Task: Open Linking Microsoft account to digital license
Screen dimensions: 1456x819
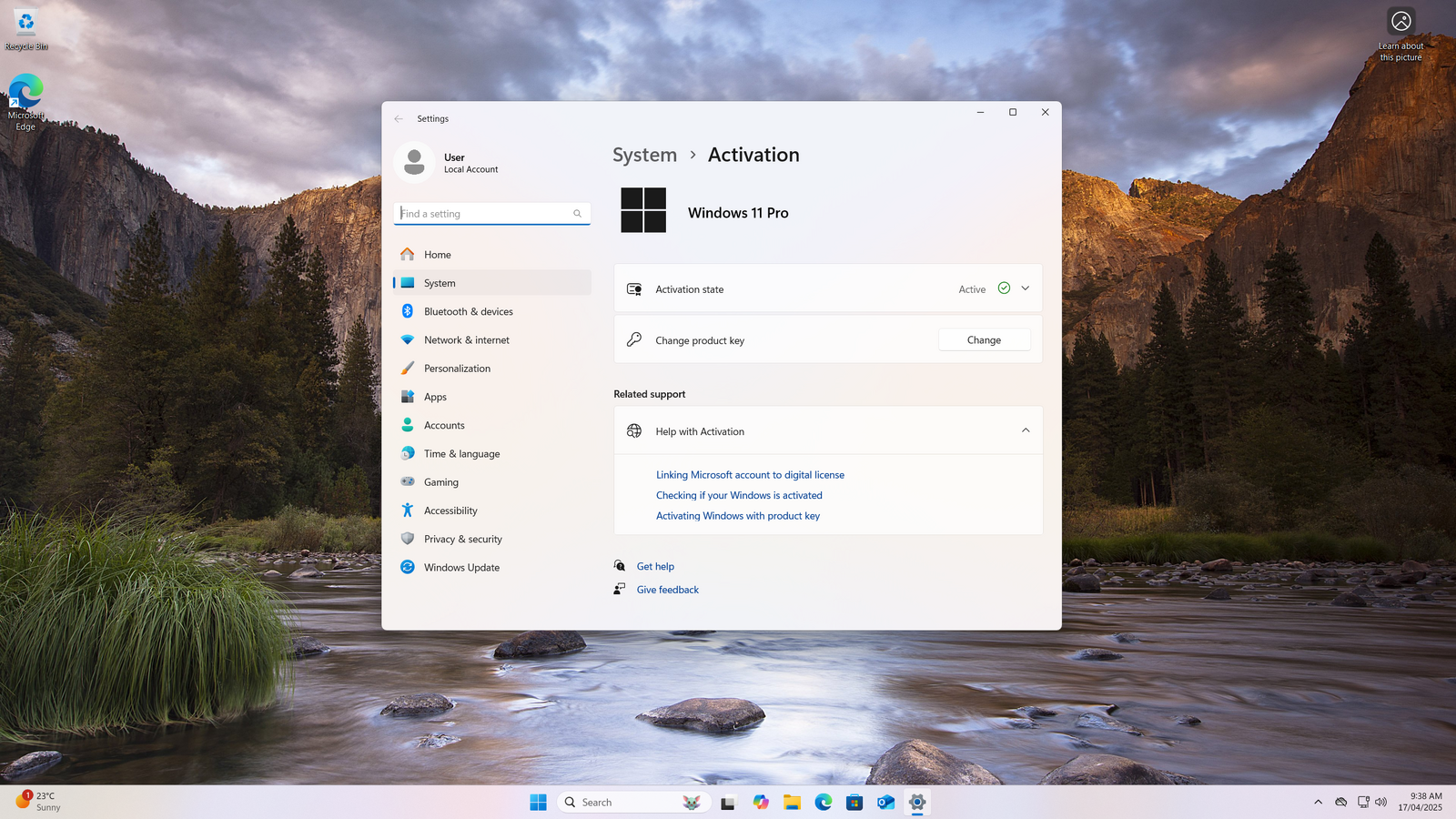Action: coord(750,475)
